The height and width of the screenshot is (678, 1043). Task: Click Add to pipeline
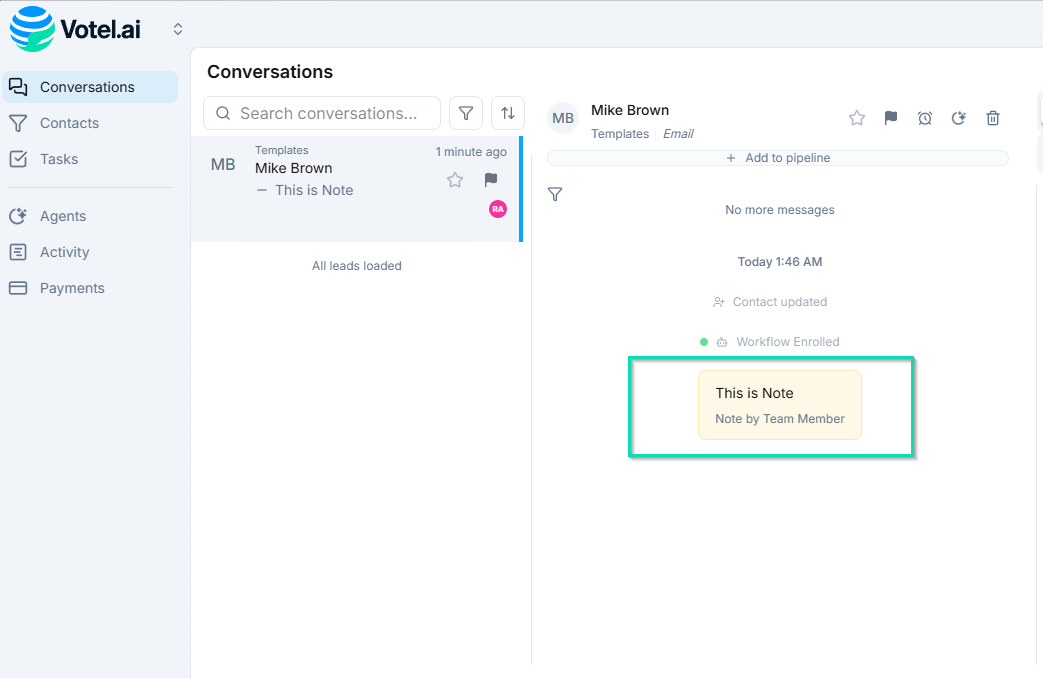(x=777, y=157)
